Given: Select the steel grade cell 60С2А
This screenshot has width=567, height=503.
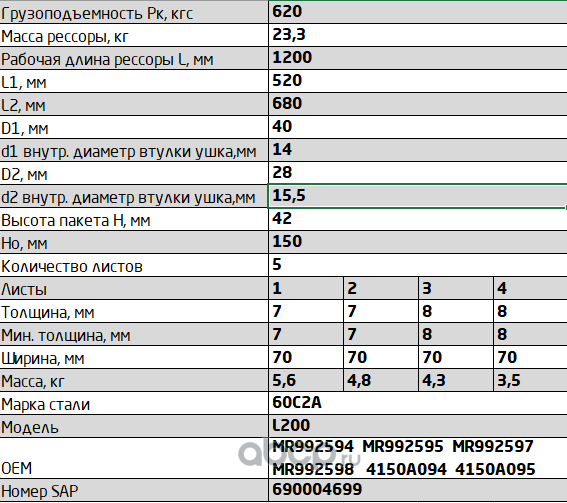Looking at the screenshot, I should coord(418,403).
